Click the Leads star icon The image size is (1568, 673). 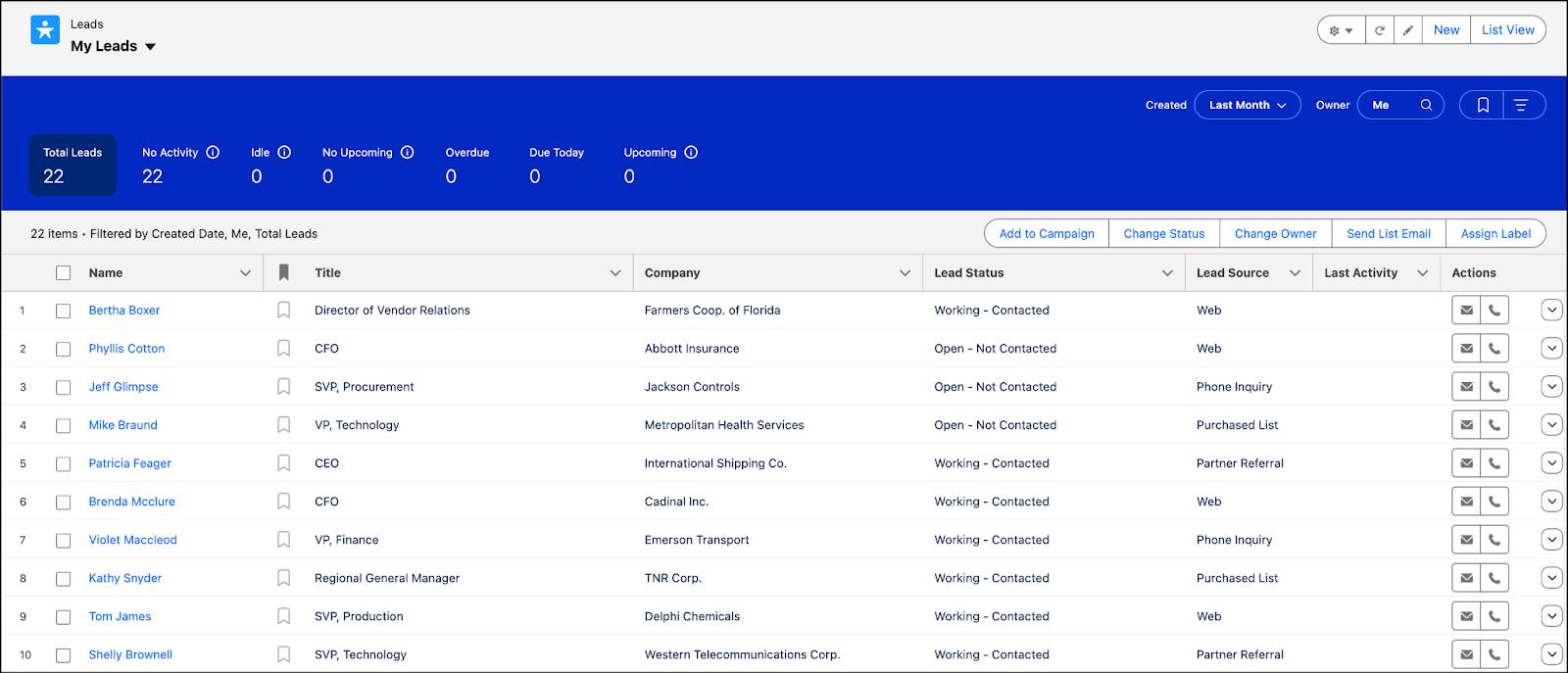coord(45,30)
